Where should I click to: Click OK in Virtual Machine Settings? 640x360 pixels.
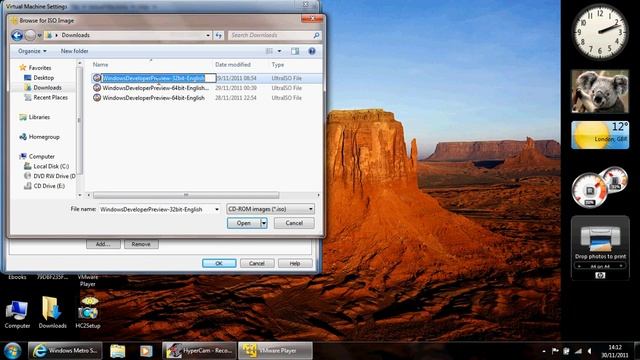click(219, 263)
